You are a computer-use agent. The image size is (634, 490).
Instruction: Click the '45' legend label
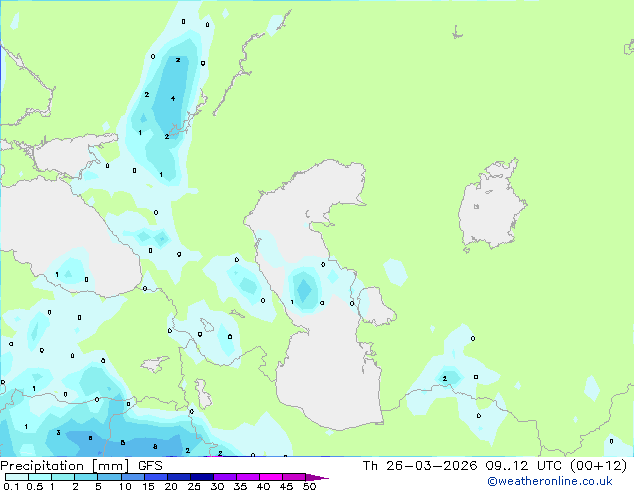(x=286, y=486)
